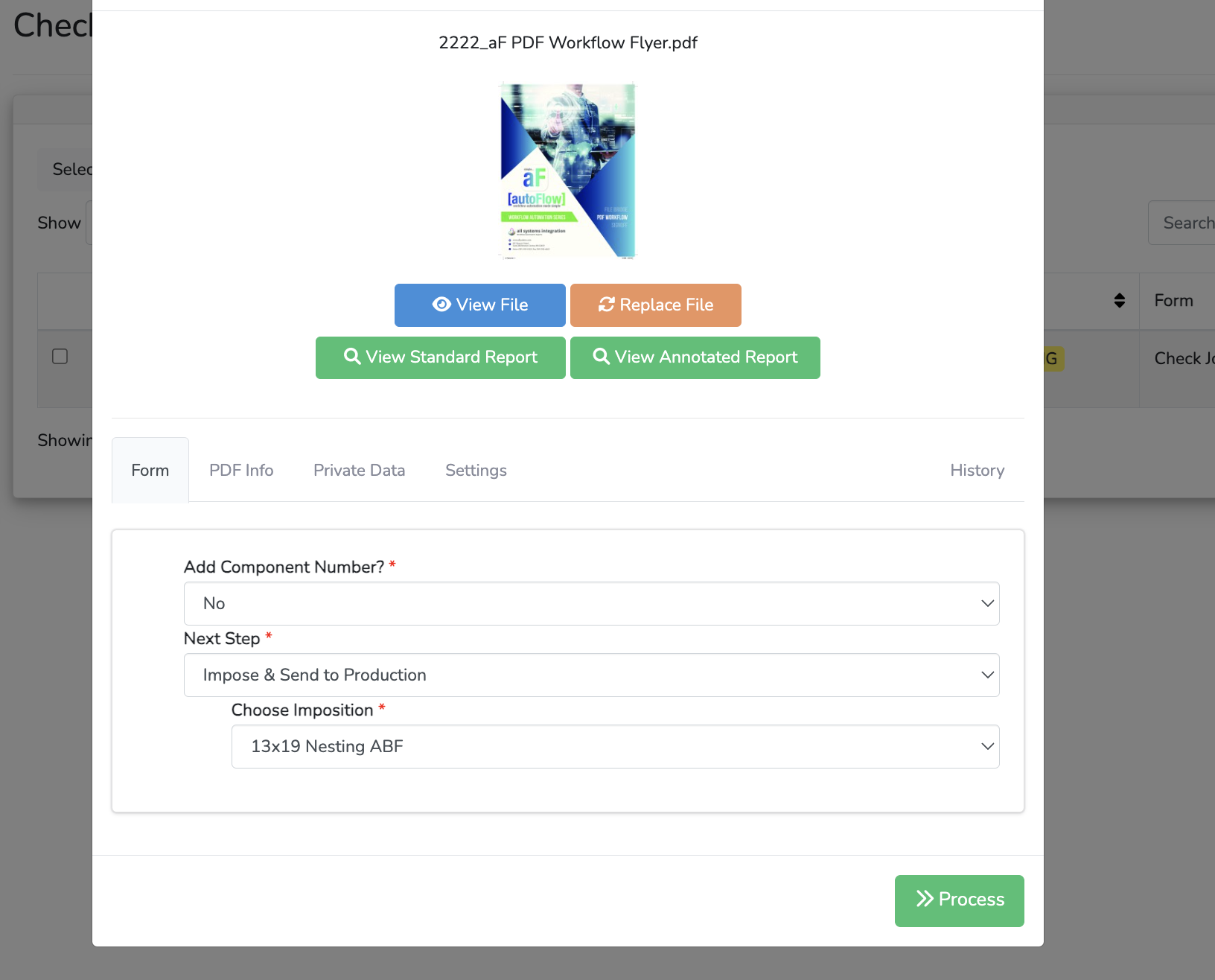Click the Form column header
Image resolution: width=1215 pixels, height=980 pixels.
coord(1173,300)
